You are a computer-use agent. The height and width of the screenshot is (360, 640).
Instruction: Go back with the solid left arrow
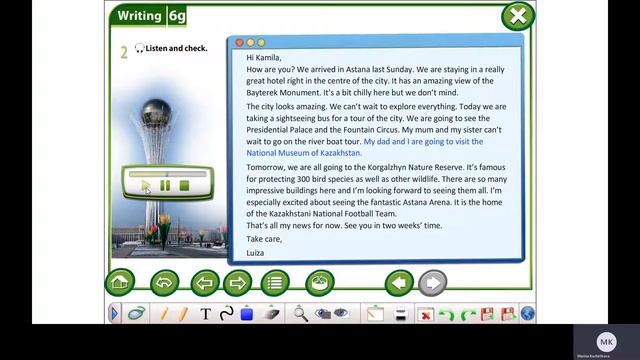(x=399, y=282)
